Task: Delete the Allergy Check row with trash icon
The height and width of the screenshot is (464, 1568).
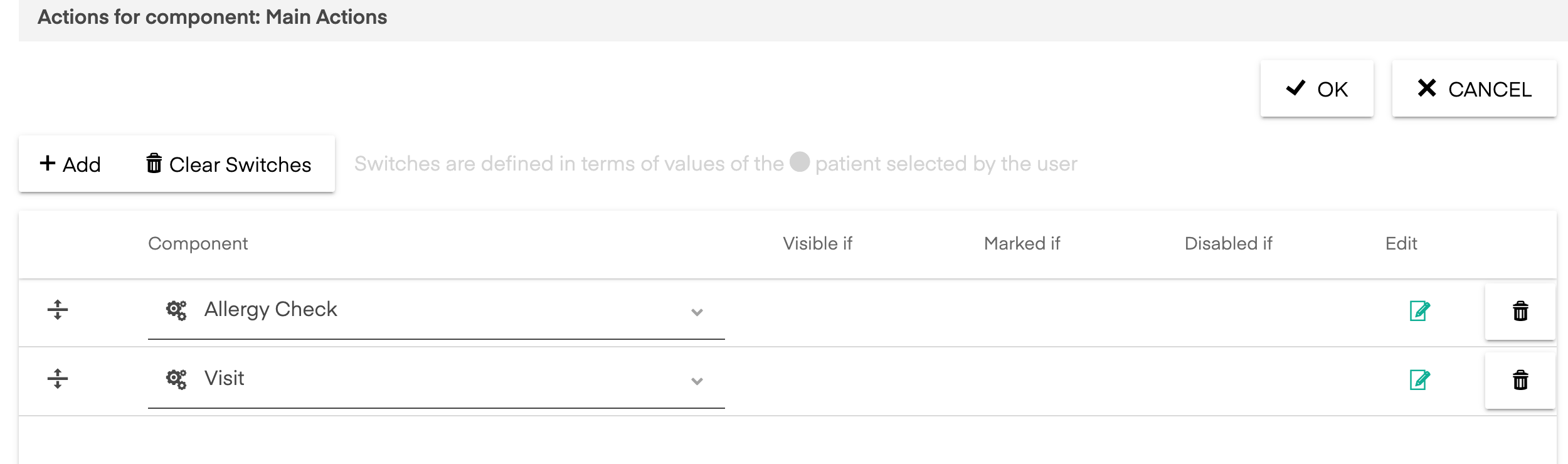Action: tap(1520, 311)
